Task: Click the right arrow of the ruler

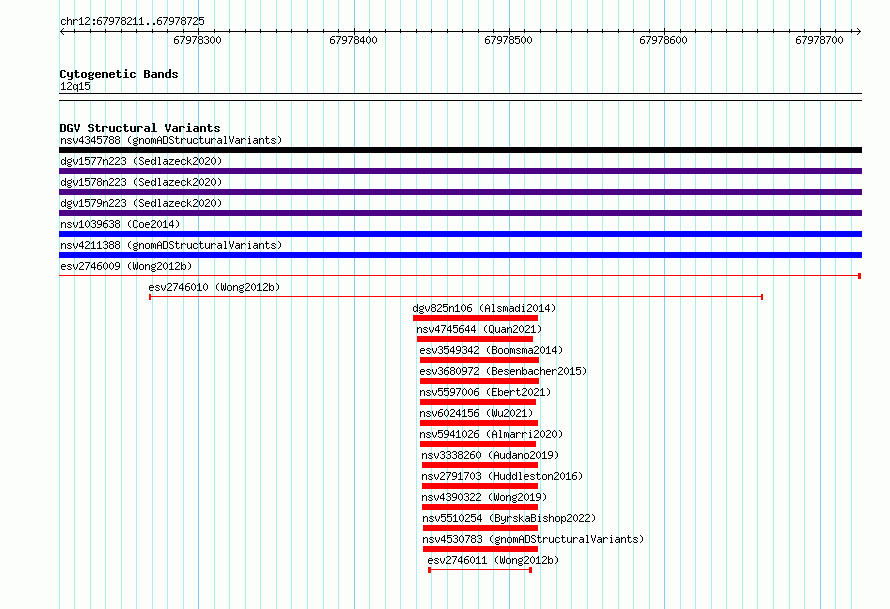Action: coord(858,31)
